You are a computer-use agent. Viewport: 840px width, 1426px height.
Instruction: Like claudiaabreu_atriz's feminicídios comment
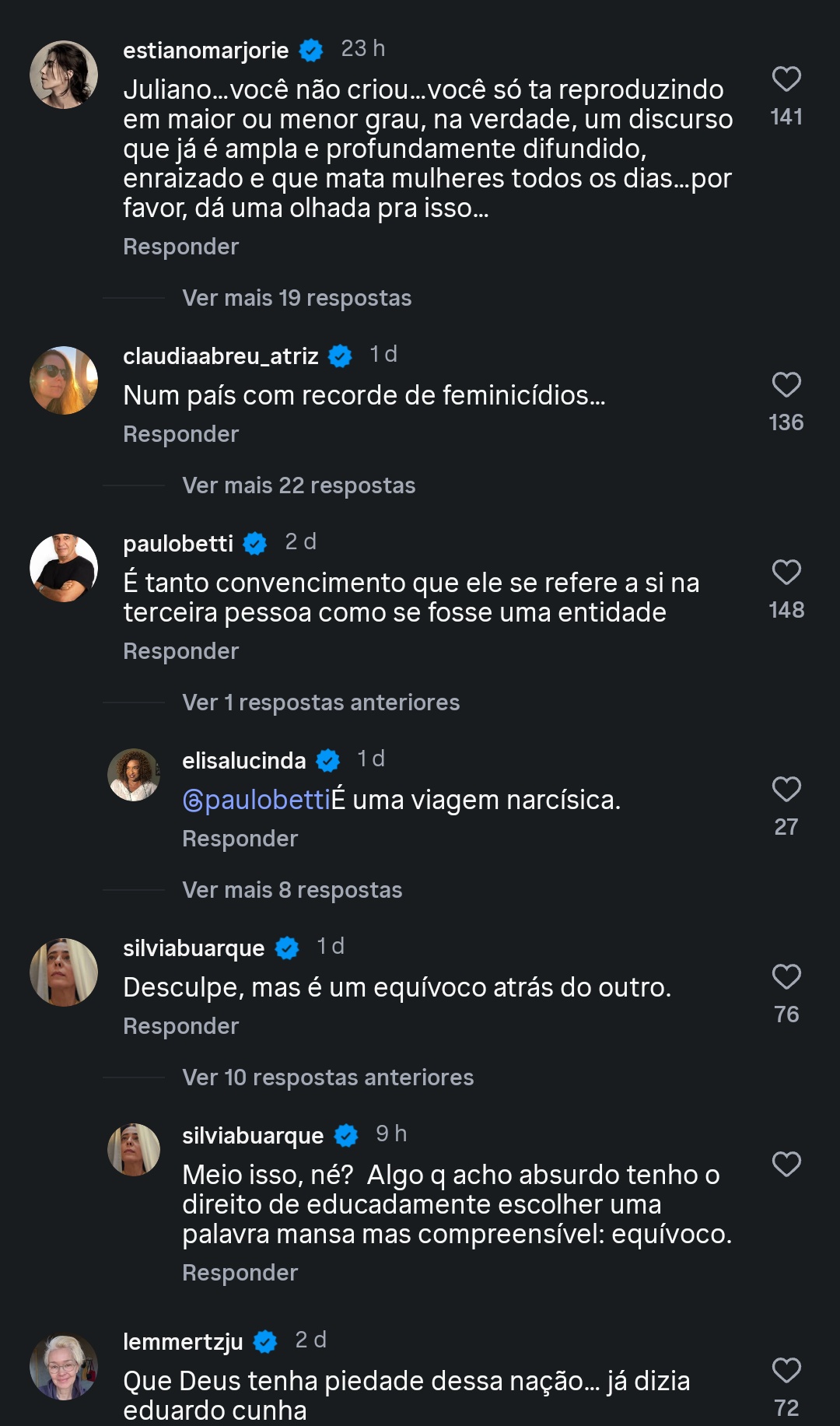[x=786, y=385]
